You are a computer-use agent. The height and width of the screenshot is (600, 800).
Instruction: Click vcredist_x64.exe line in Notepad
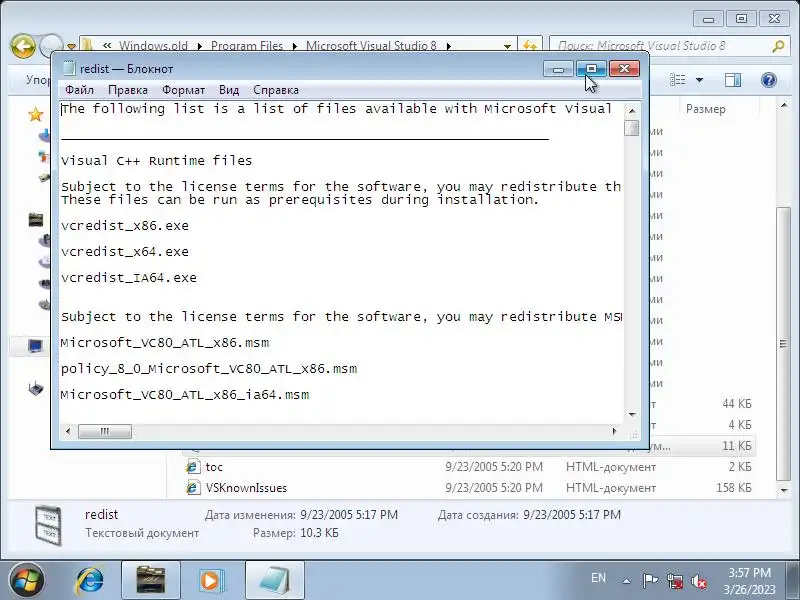[x=125, y=252]
